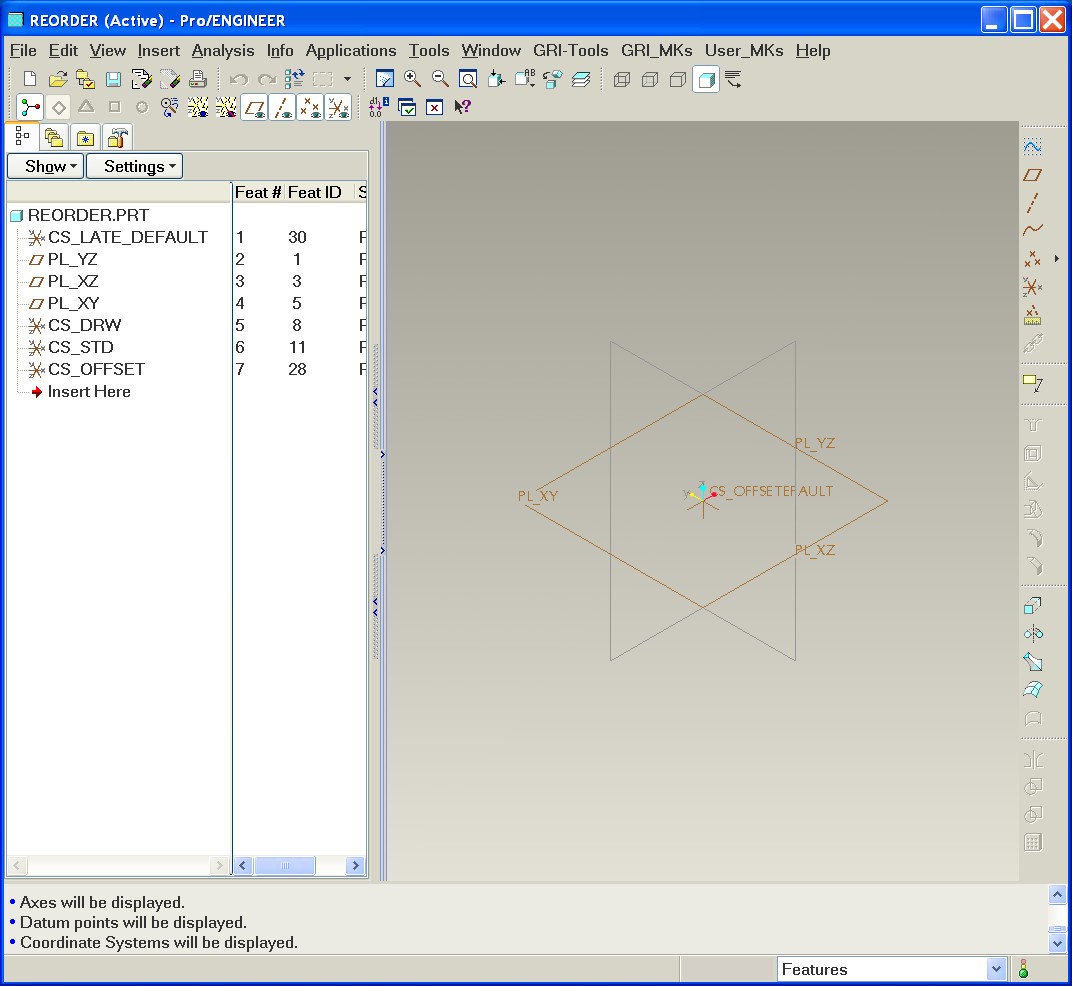This screenshot has height=986, width=1072.
Task: Open the Reorient view icon
Action: pyautogui.click(x=496, y=79)
